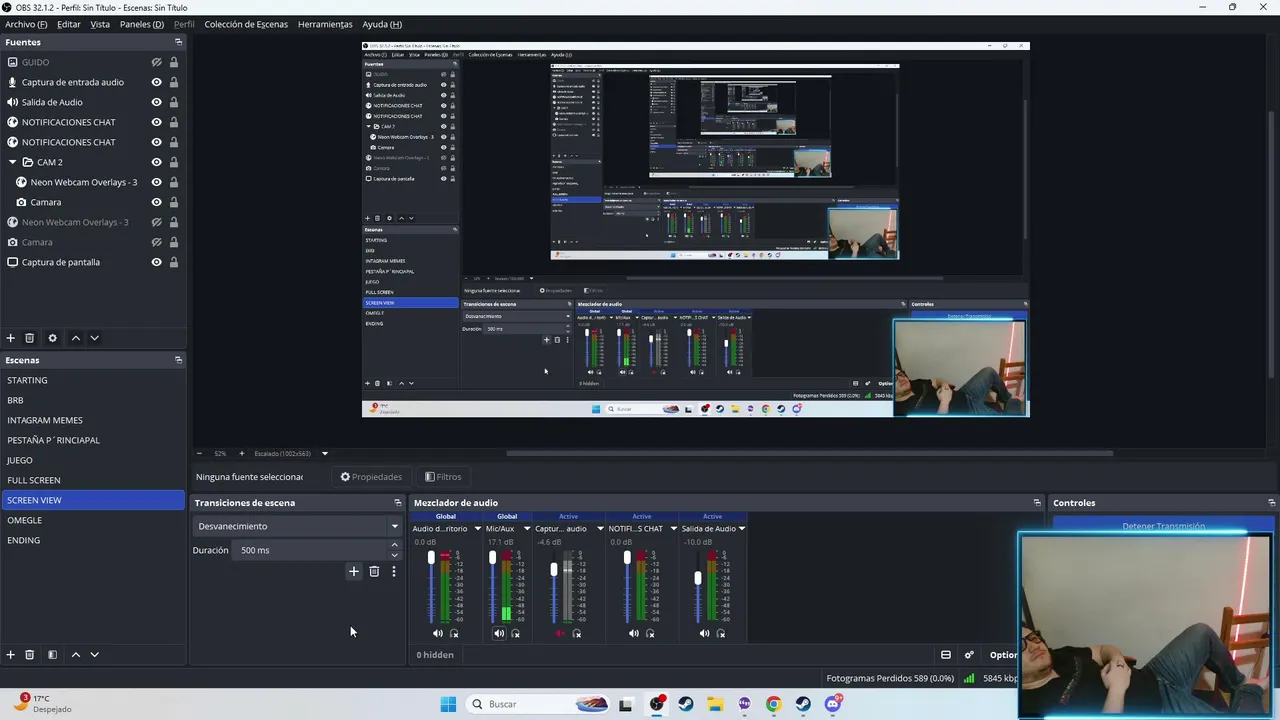
Task: Toggle mixer layout icon at mixer bottom
Action: (x=946, y=655)
